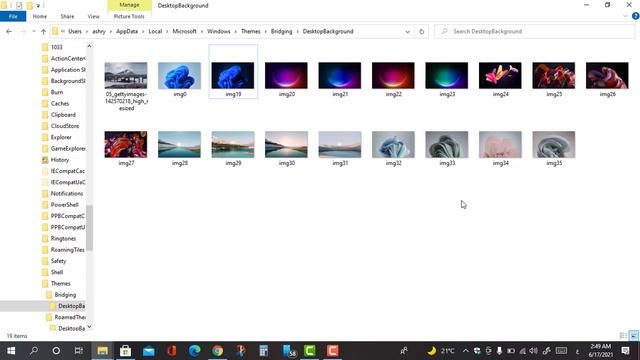Select img35 thumbnail
640x360 pixels.
coord(553,144)
